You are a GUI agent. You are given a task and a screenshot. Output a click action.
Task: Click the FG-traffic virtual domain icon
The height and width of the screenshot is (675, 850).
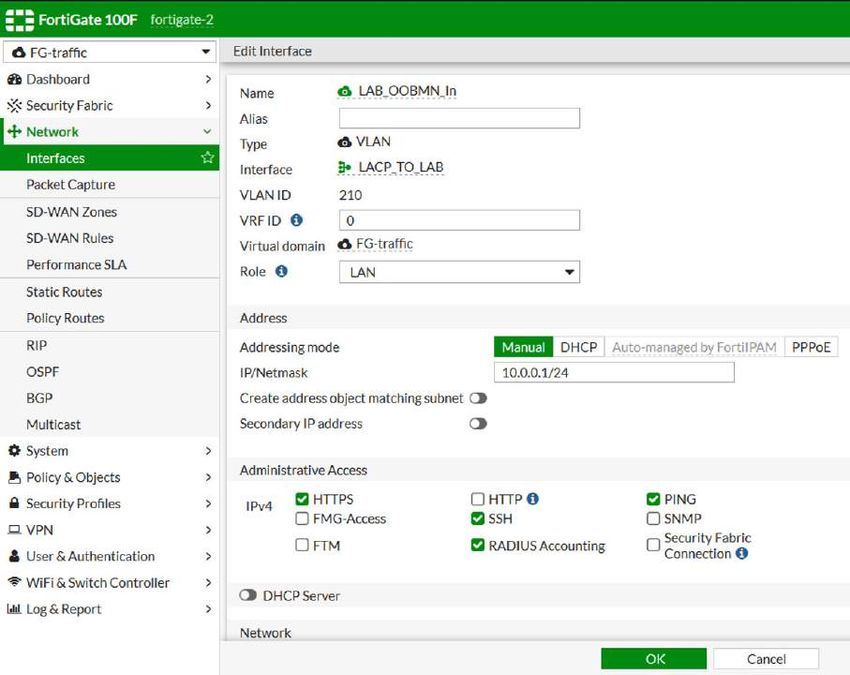pyautogui.click(x=344, y=245)
